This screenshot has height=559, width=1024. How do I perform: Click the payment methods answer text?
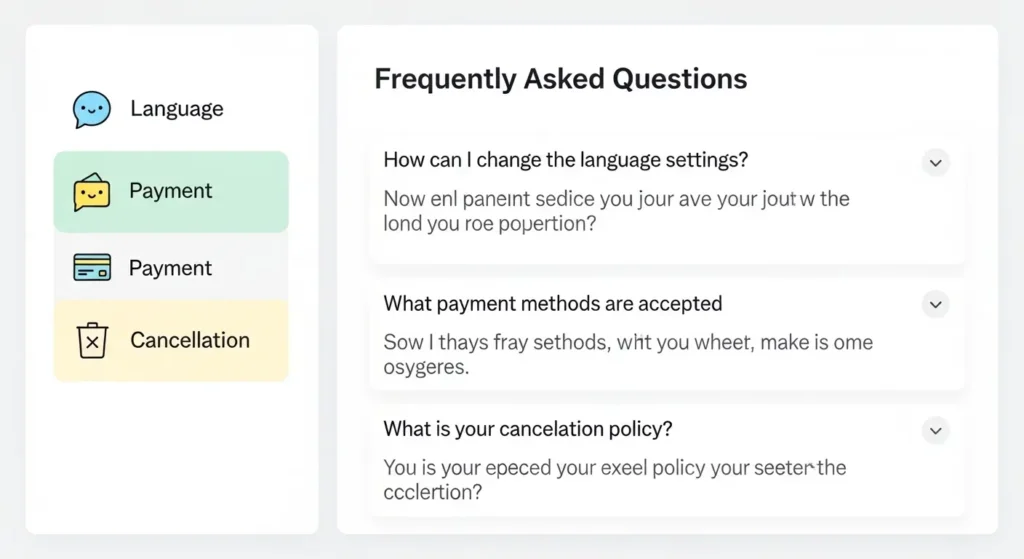(x=628, y=354)
